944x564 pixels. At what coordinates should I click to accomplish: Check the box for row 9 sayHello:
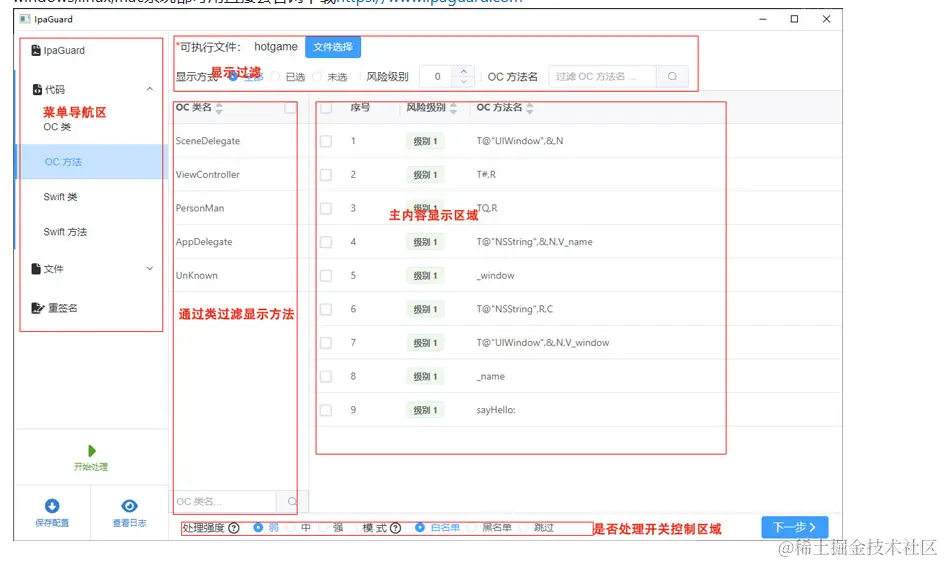tap(326, 411)
